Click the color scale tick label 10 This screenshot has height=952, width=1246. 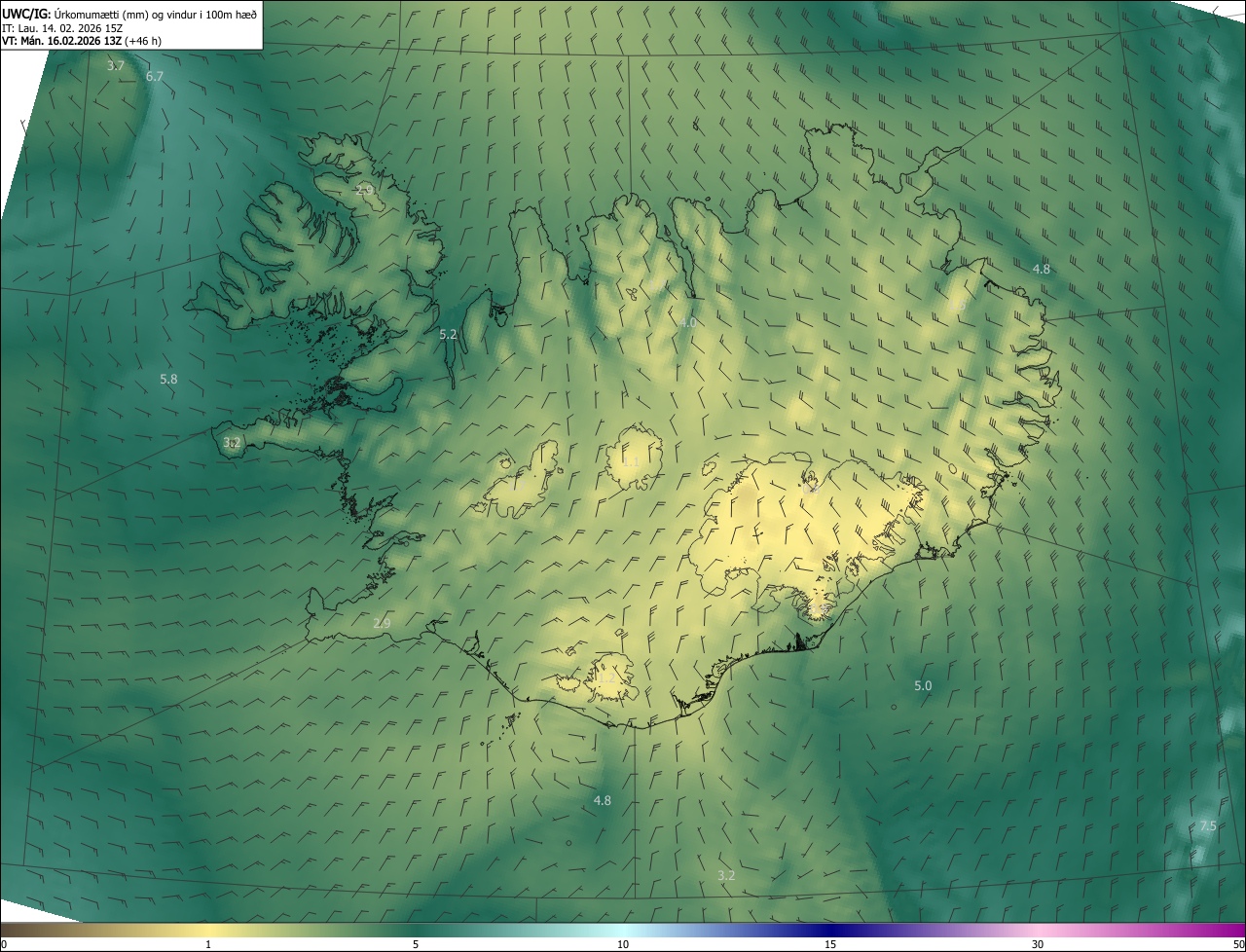623,945
